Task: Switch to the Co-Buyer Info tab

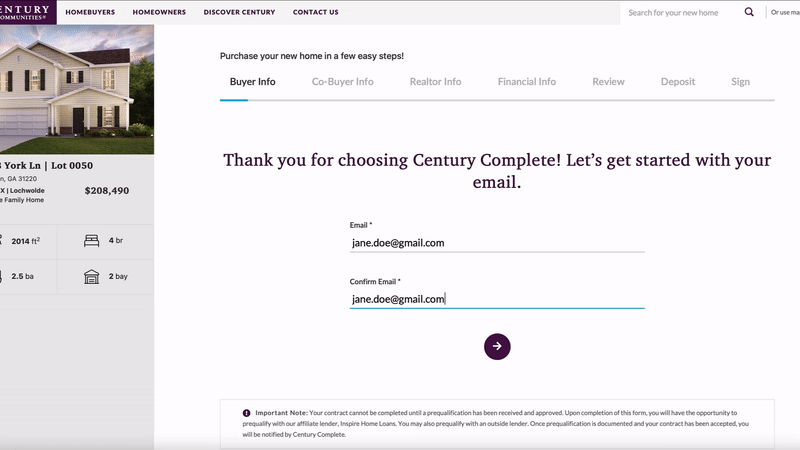Action: [x=342, y=82]
